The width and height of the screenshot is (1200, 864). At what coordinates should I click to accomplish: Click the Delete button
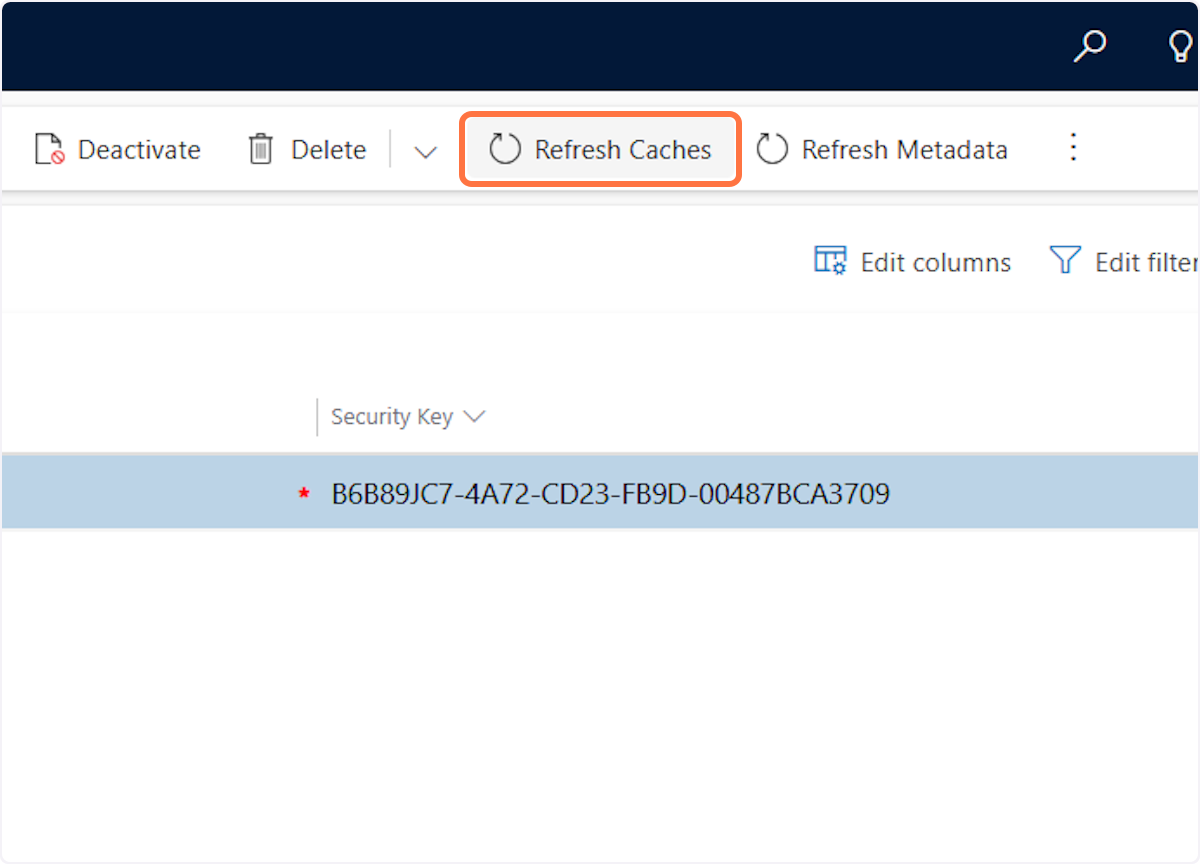tap(307, 148)
